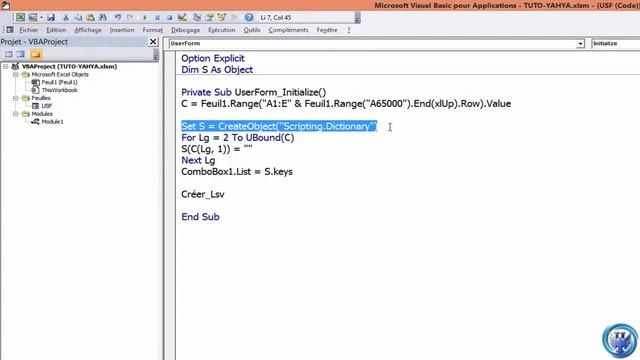Image resolution: width=640 pixels, height=360 pixels.
Task: Open toolbar options overflow arrow
Action: 358,18
